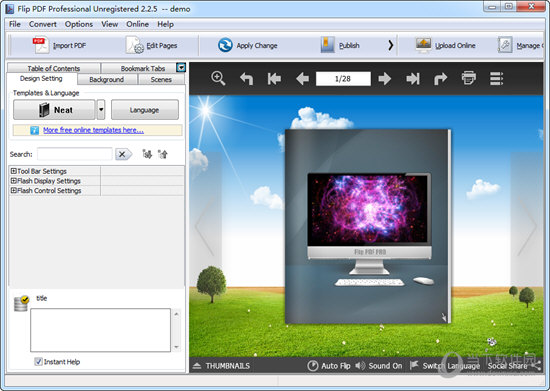Click the page corner flip arrow

(x=444, y=317)
